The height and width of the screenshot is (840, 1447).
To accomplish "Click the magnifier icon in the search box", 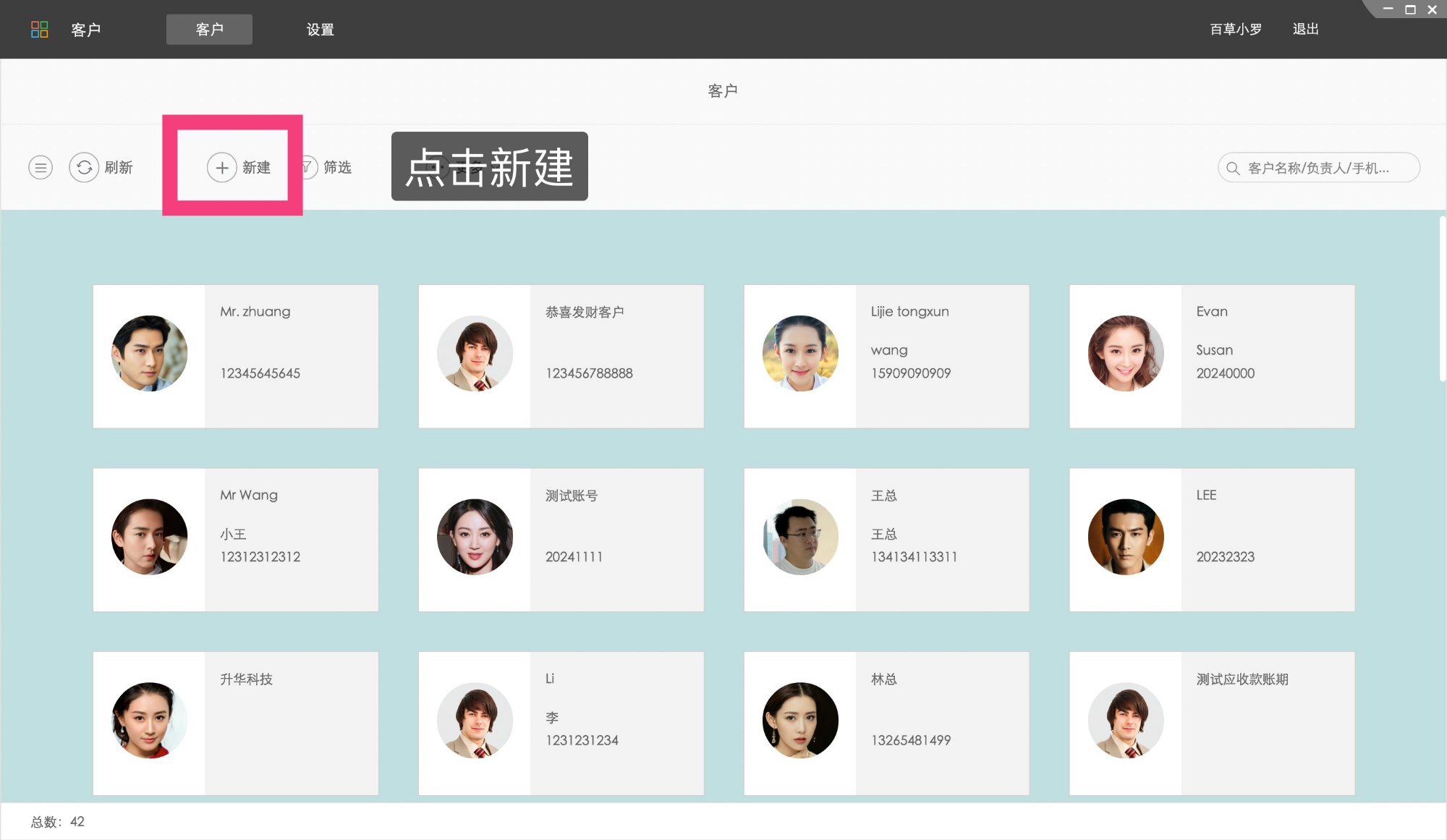I will click(x=1232, y=167).
